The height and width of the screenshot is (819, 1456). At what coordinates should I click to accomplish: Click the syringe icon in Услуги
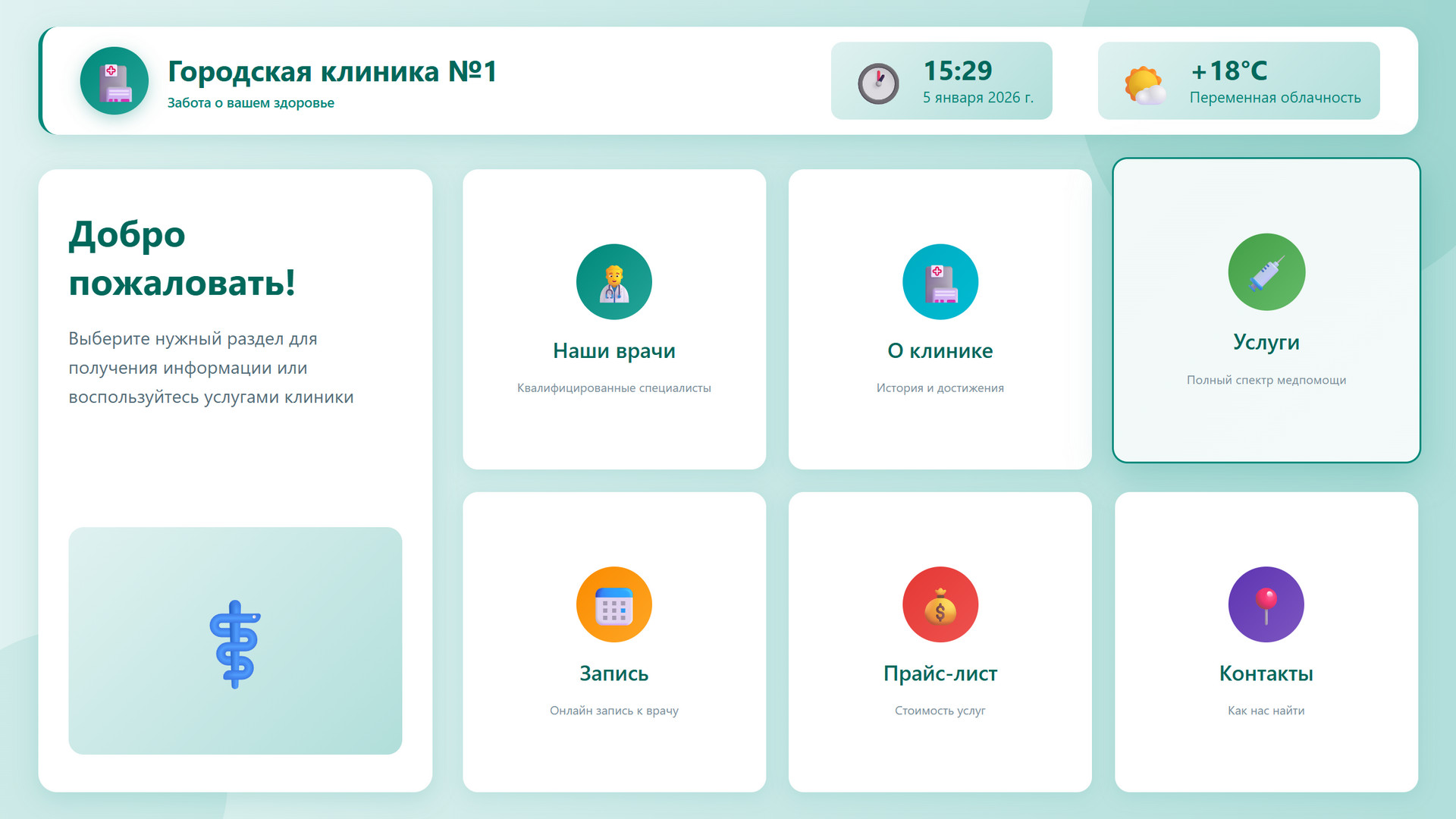1266,272
